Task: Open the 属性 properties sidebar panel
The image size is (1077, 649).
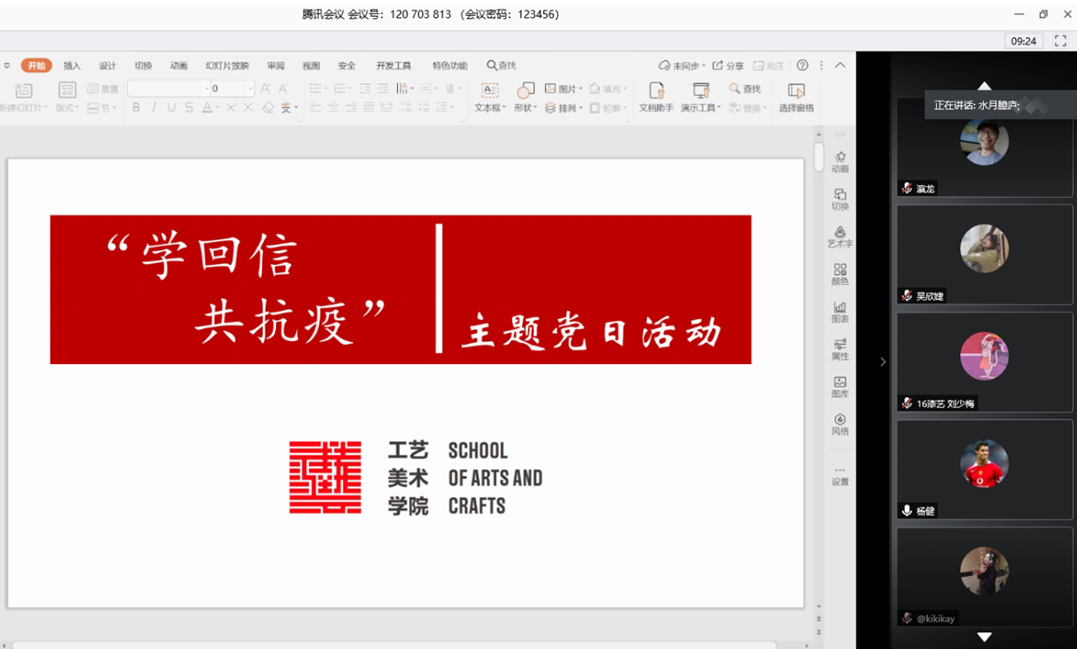Action: tap(840, 349)
